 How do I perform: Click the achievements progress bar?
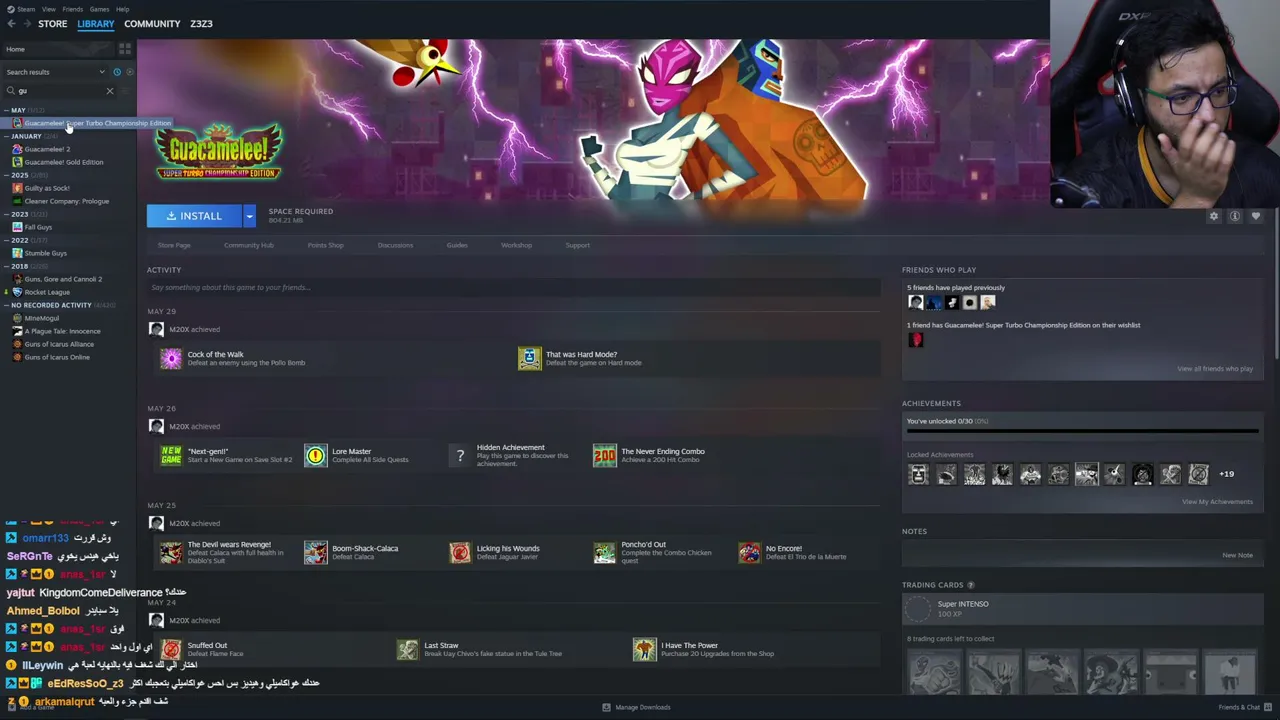(x=1083, y=433)
